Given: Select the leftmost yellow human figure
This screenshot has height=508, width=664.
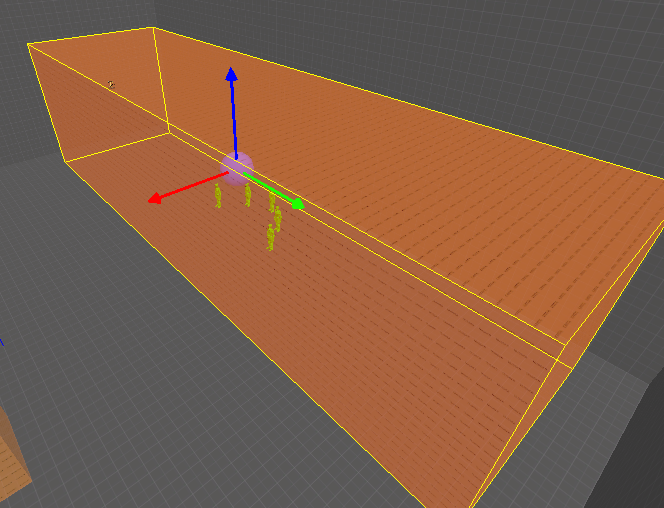Looking at the screenshot, I should point(218,196).
